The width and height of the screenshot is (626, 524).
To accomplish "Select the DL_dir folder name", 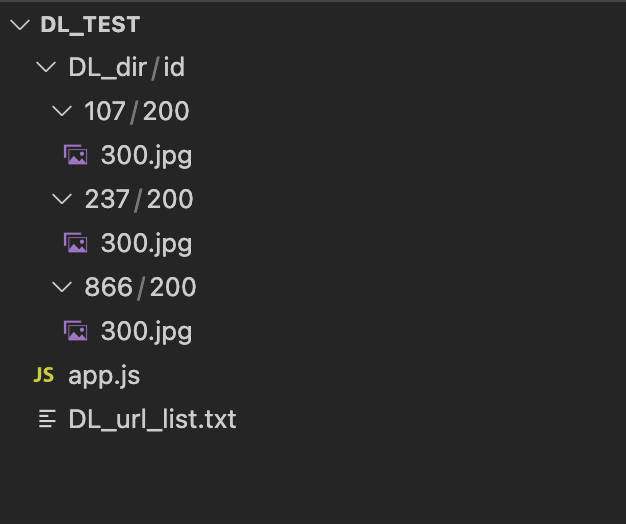I will pos(108,67).
